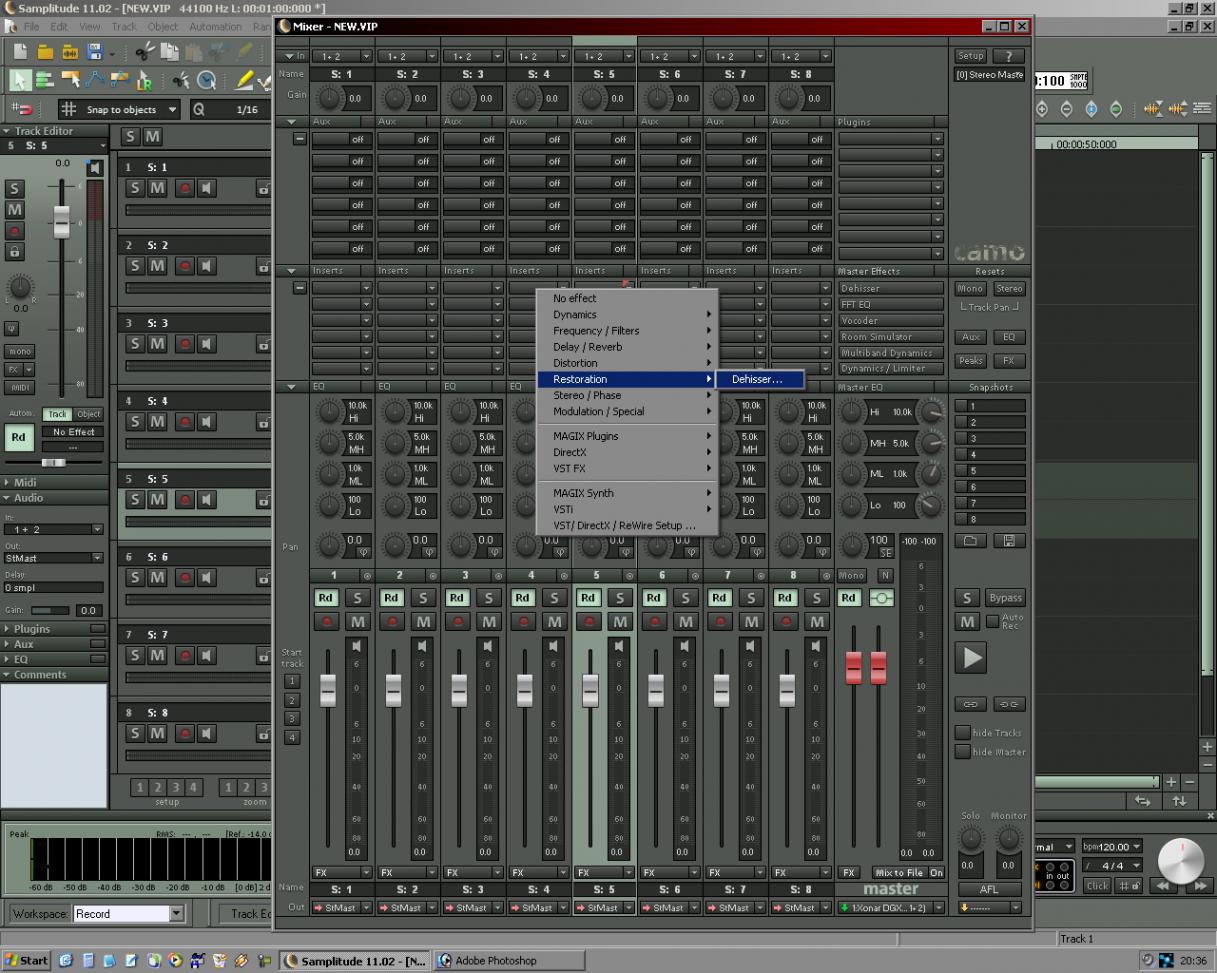
Task: Select the universal arrow mouse mode tool
Action: coord(18,81)
